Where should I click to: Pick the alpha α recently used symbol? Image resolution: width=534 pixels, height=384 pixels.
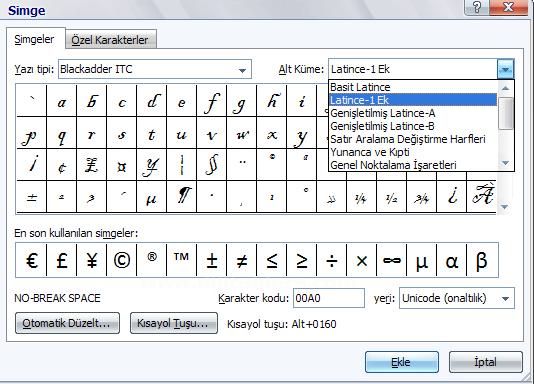tap(451, 260)
